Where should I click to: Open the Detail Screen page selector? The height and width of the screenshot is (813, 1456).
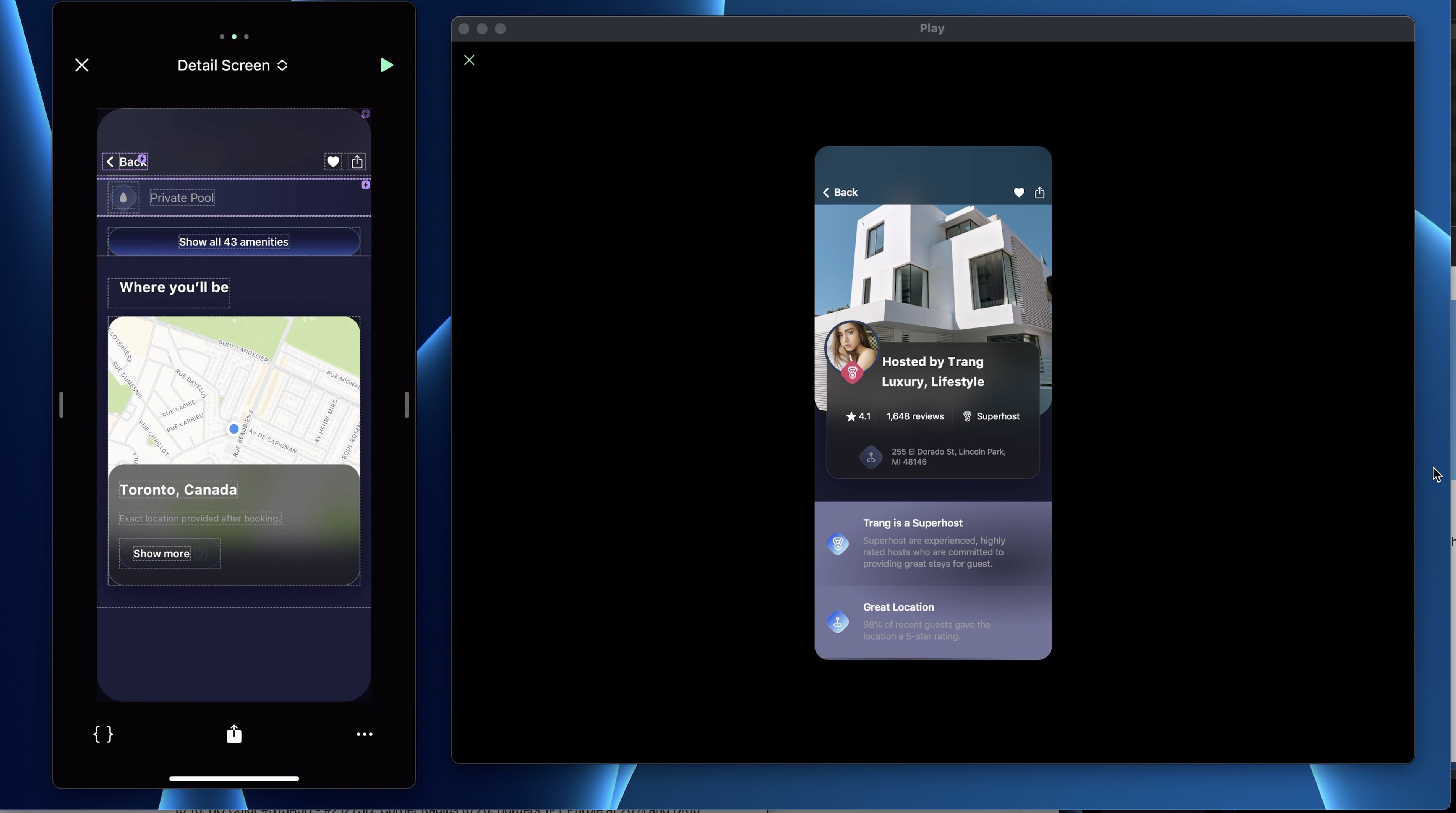[x=232, y=66]
